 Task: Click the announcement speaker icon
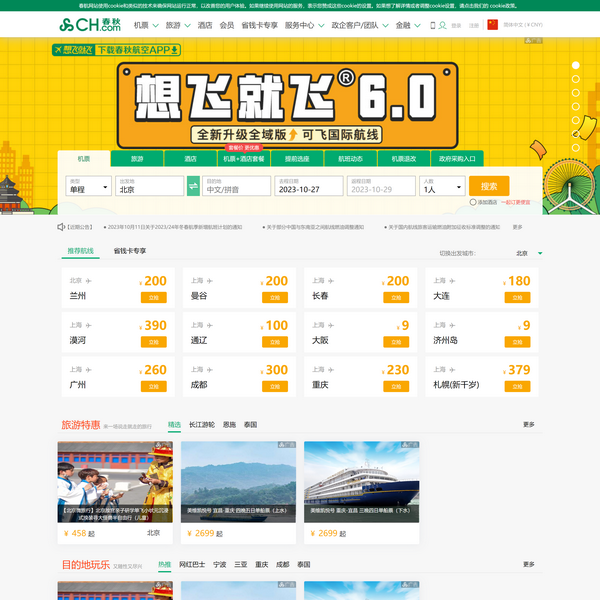click(x=62, y=227)
